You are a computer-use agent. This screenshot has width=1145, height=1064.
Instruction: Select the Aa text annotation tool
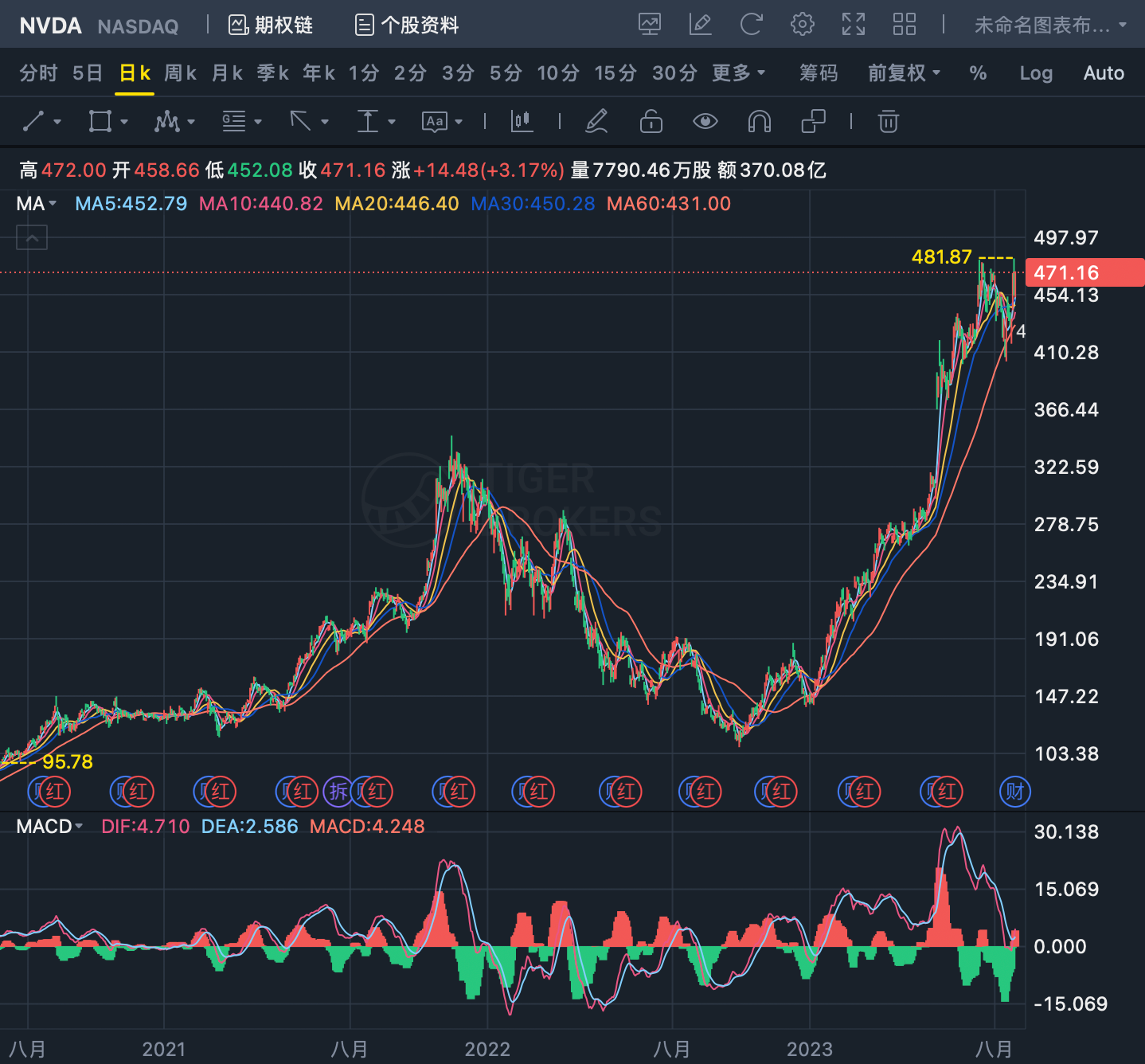pyautogui.click(x=435, y=122)
